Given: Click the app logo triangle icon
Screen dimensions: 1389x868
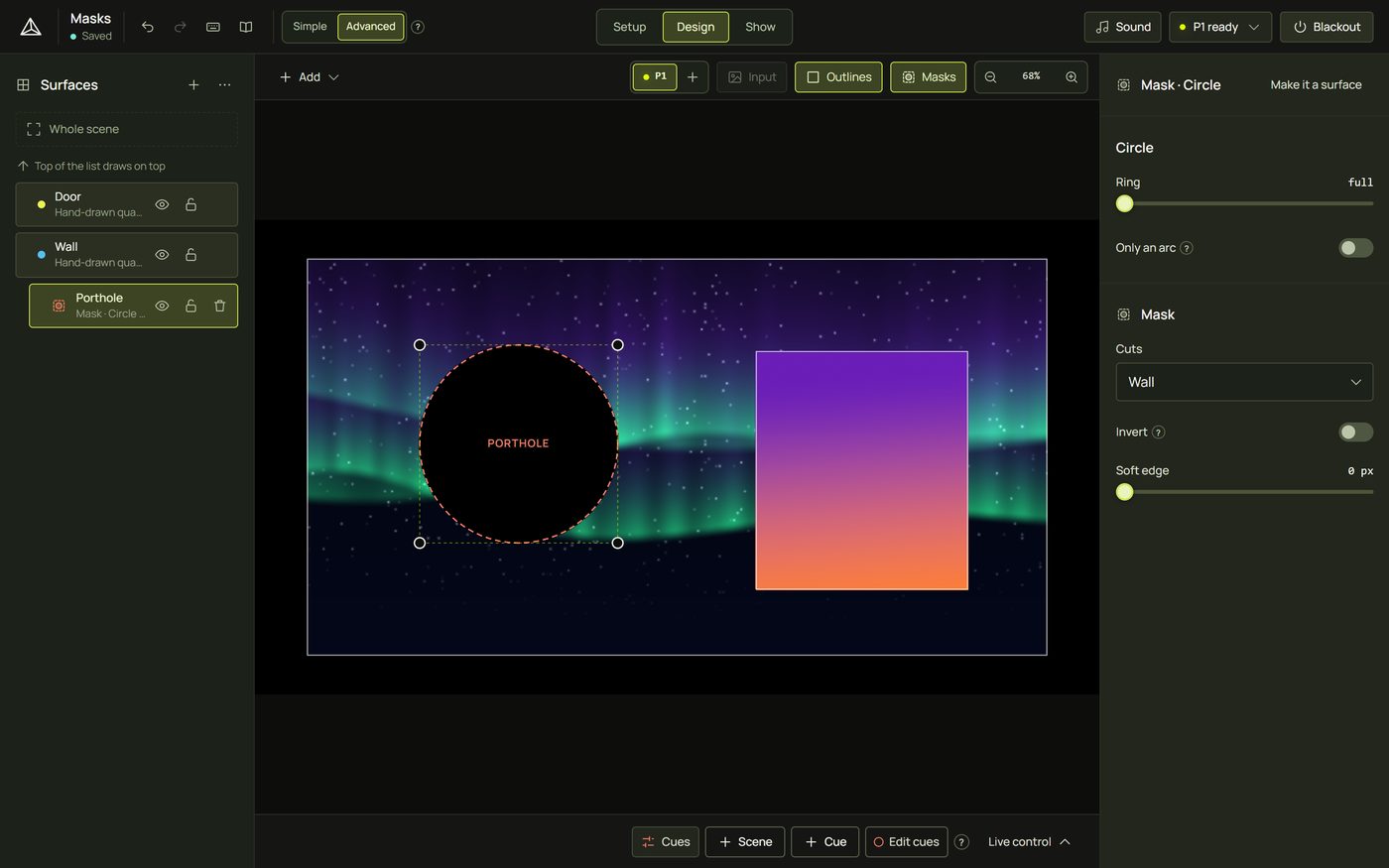Looking at the screenshot, I should pos(31,27).
